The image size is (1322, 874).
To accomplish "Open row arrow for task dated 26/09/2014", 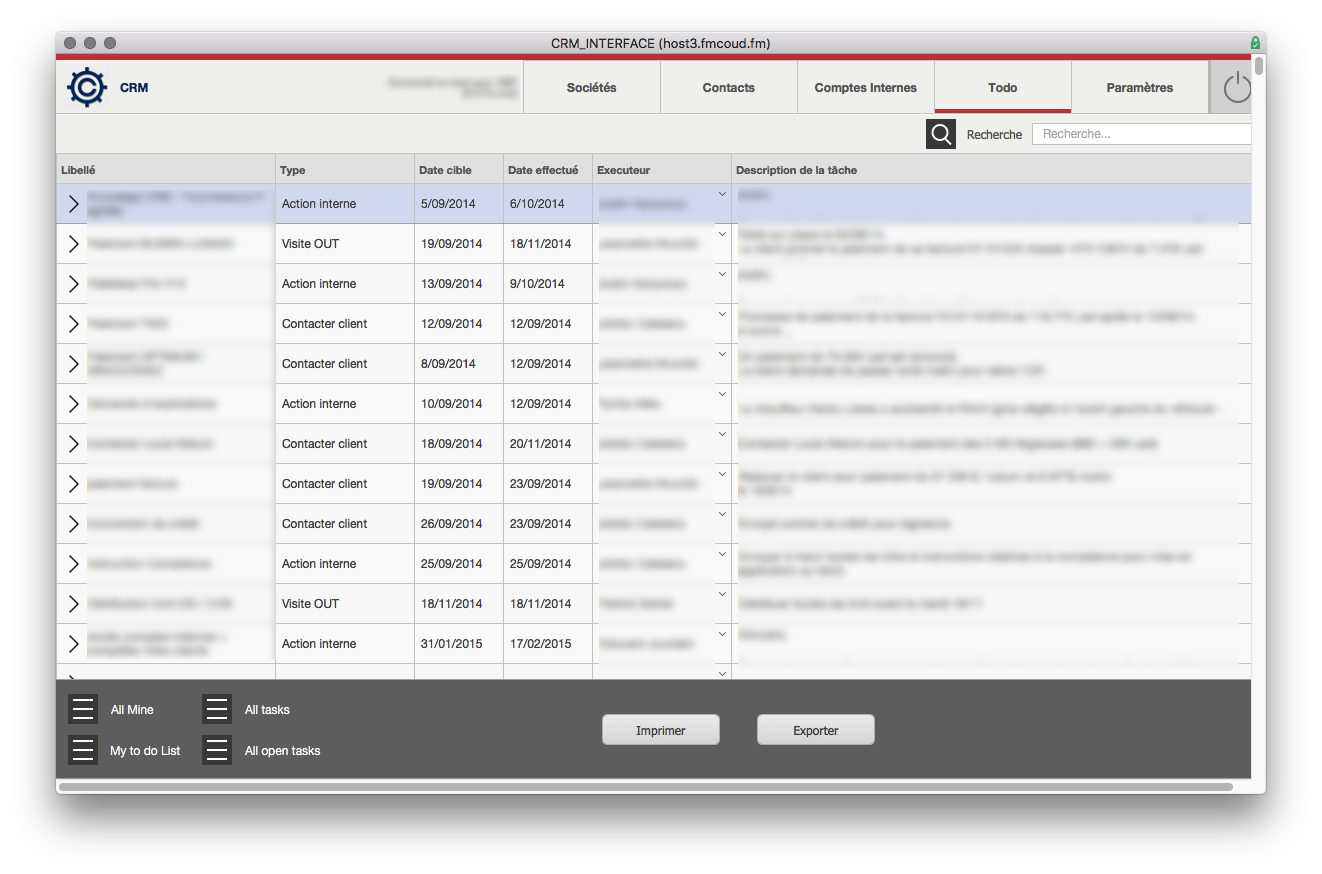I will click(73, 524).
